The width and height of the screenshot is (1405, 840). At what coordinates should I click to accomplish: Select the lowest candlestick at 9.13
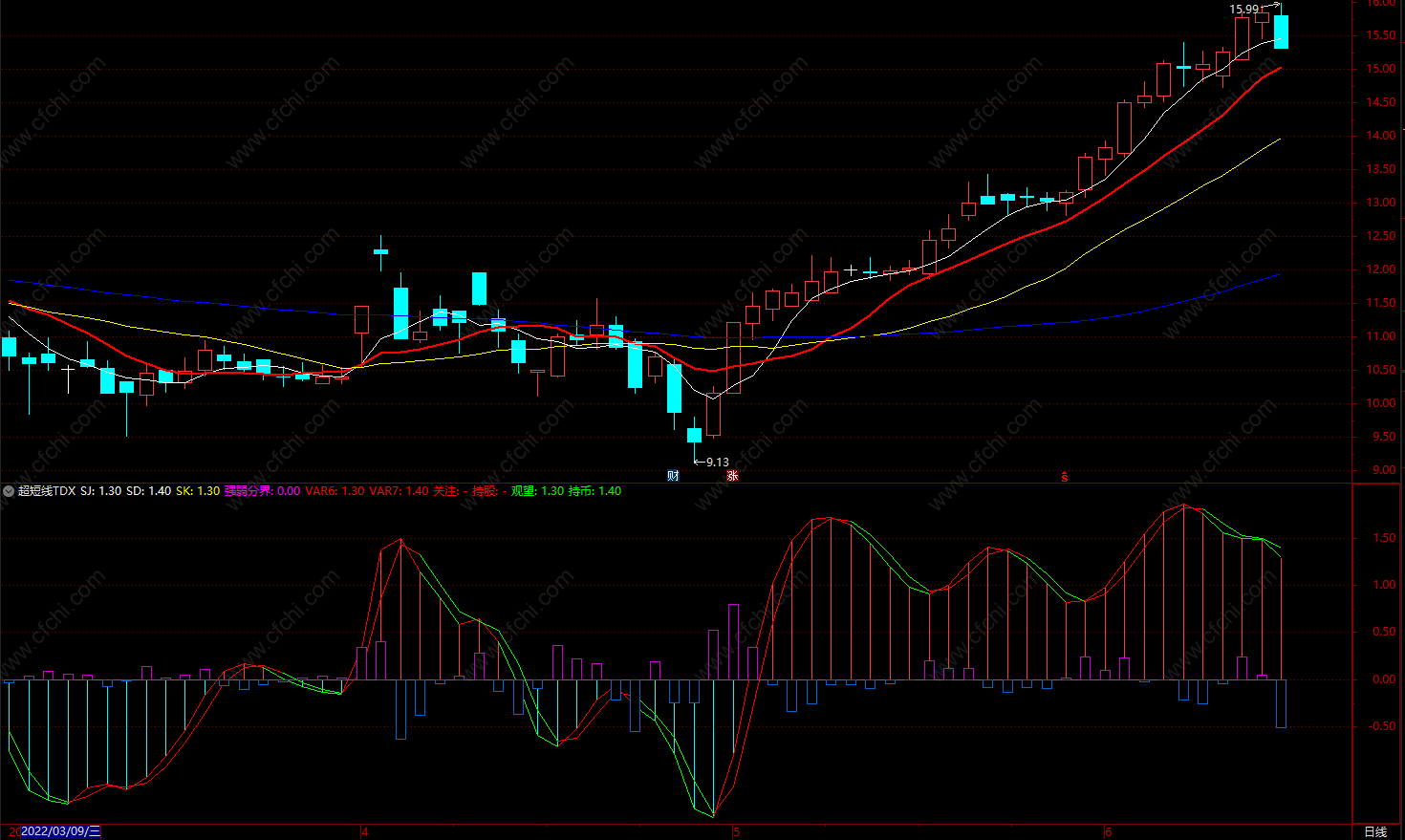pos(694,435)
